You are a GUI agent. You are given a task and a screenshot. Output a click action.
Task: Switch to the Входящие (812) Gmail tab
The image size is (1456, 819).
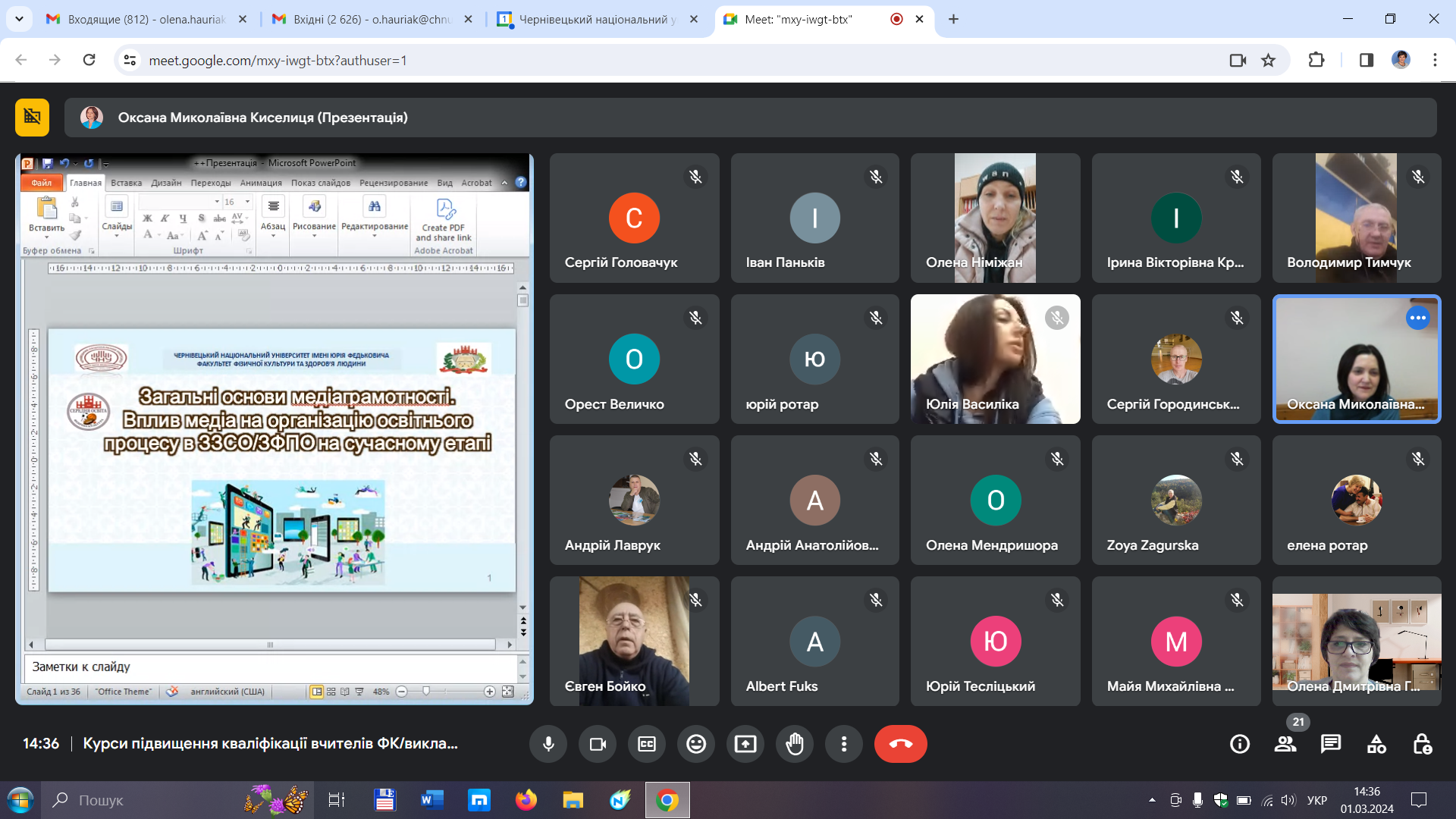[146, 19]
